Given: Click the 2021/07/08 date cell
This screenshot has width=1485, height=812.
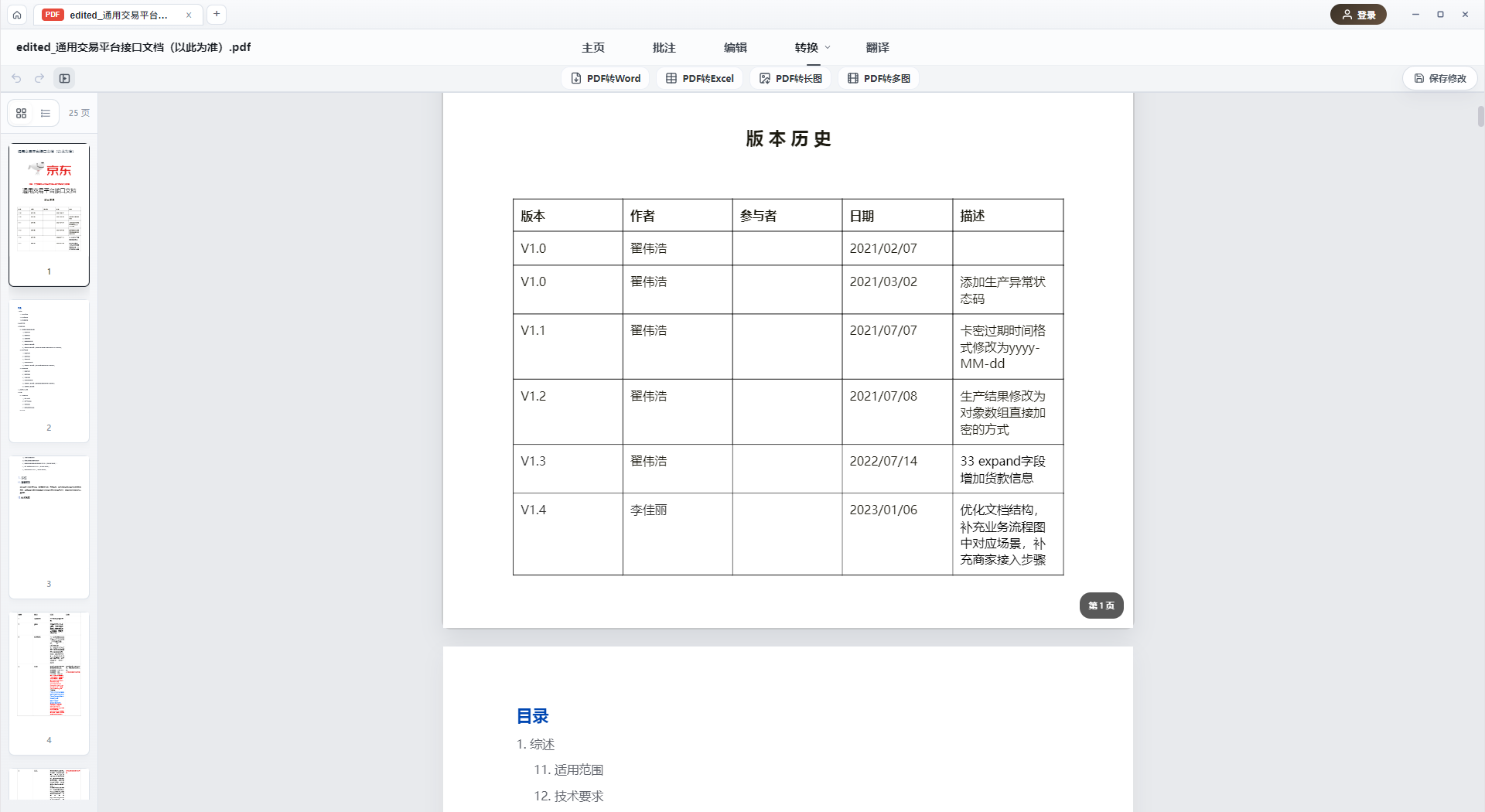Looking at the screenshot, I should [x=897, y=411].
